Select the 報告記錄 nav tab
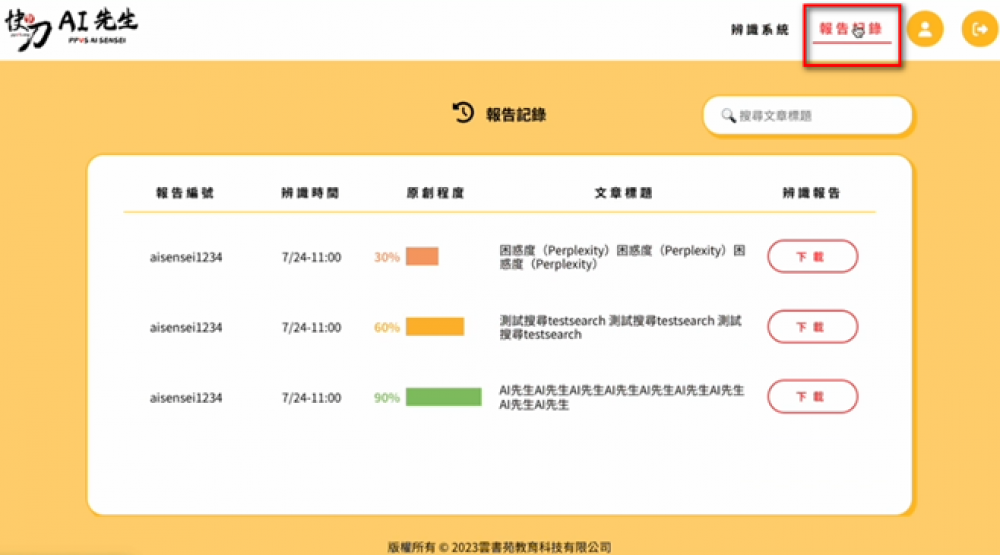The width and height of the screenshot is (1000, 555). [851, 29]
